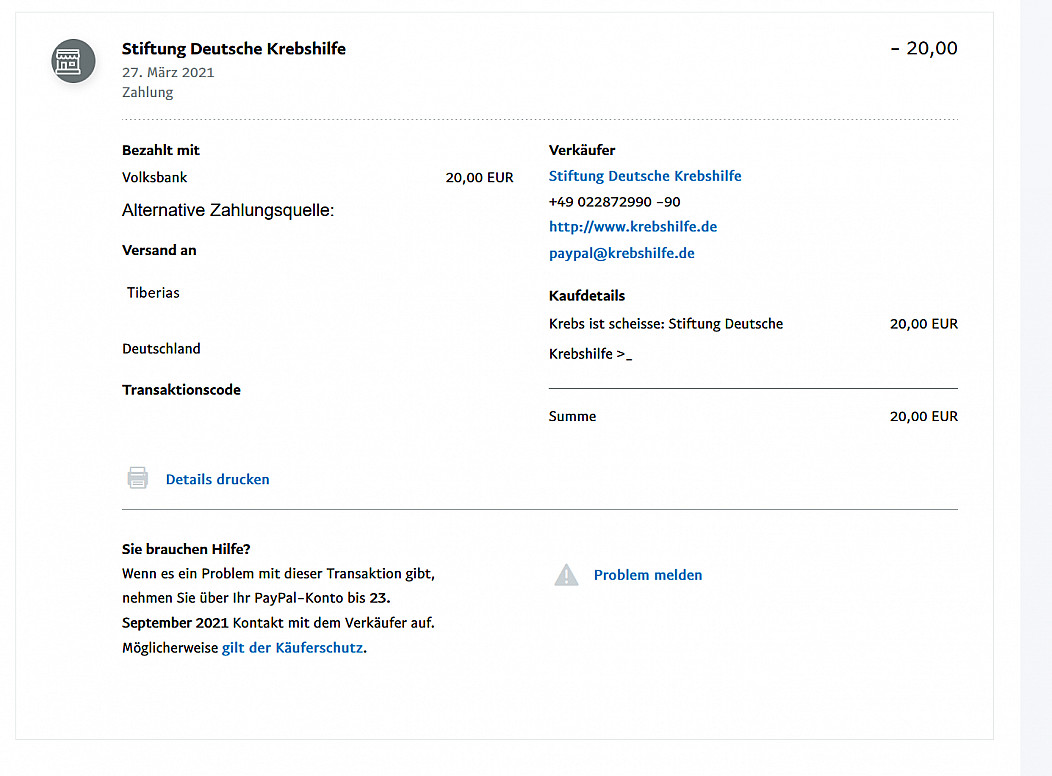Click the paypal@krebshilfe.de email link
The width and height of the screenshot is (1052, 776).
point(621,254)
